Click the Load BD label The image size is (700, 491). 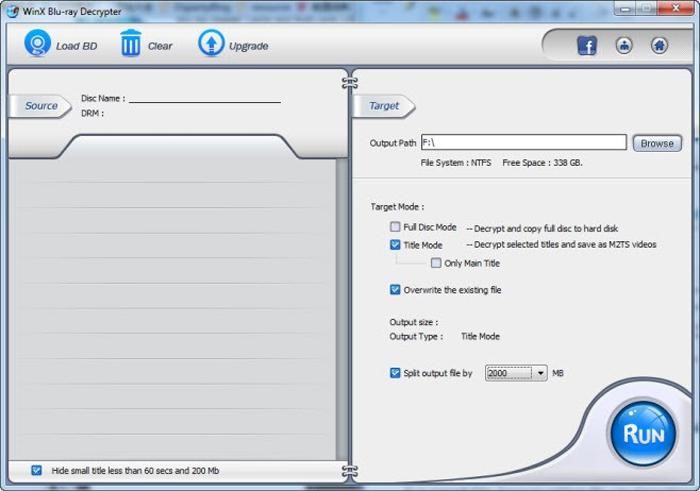76,46
